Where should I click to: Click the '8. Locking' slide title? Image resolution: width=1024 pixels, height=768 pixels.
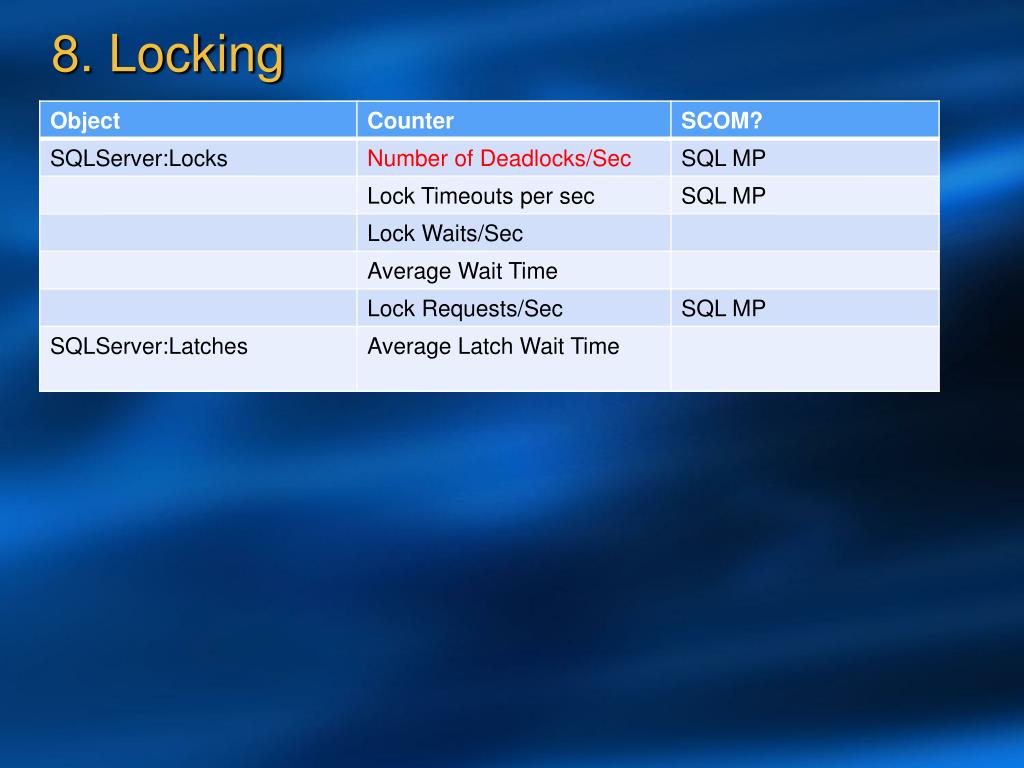point(168,56)
